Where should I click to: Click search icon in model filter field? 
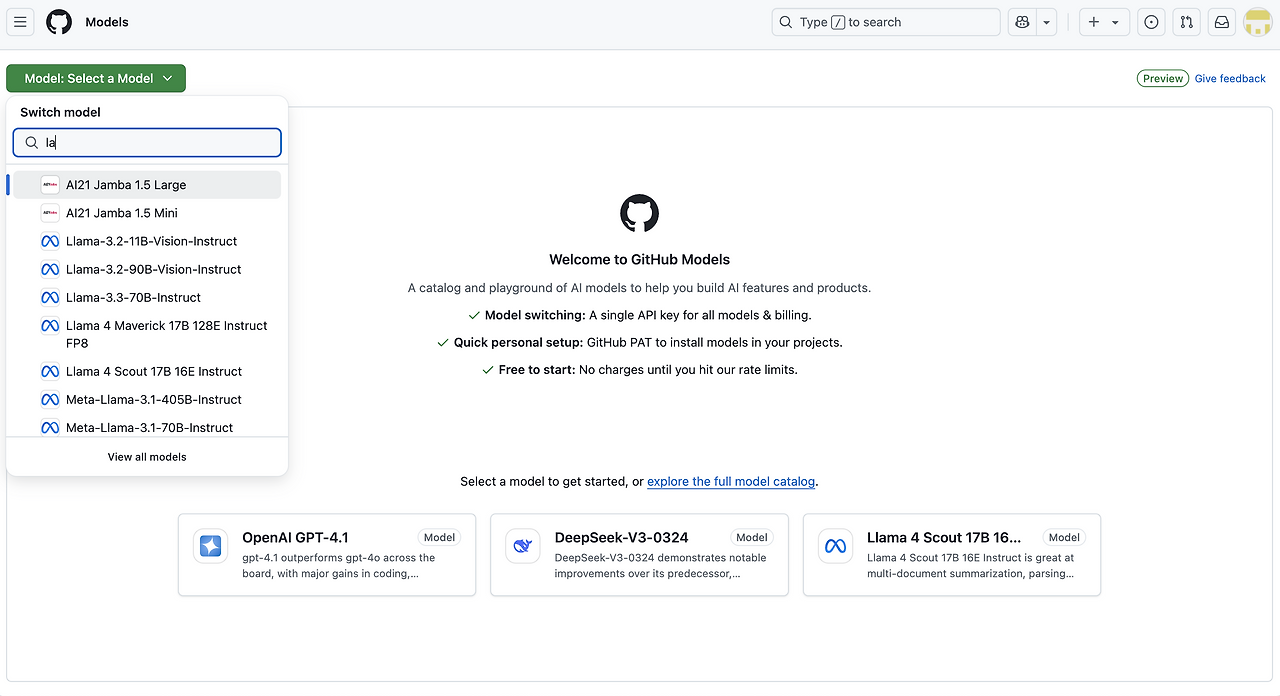tap(32, 142)
